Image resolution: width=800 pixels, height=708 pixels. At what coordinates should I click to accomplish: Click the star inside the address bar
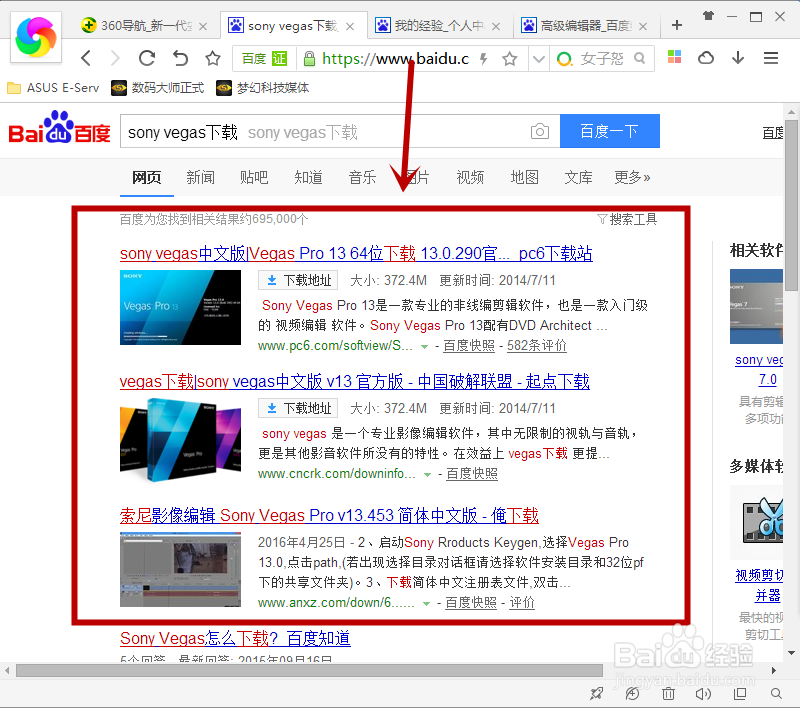[509, 59]
